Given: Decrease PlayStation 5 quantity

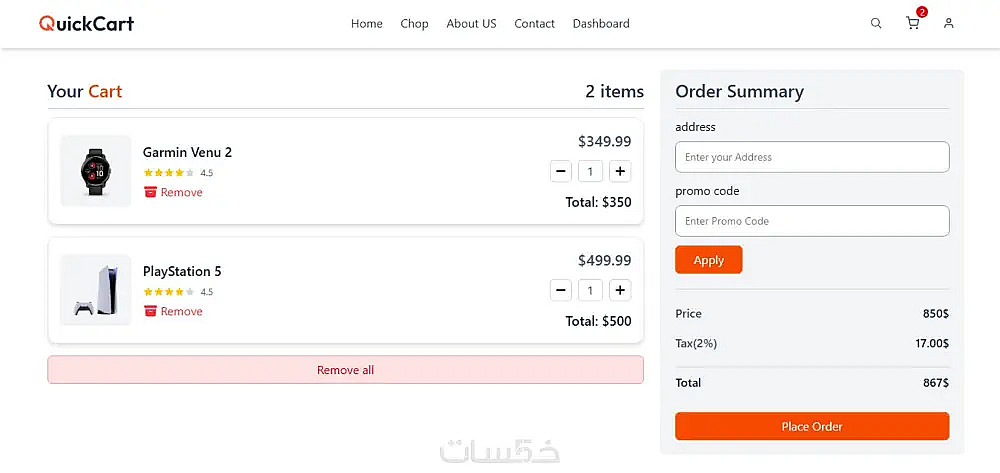Looking at the screenshot, I should (561, 291).
